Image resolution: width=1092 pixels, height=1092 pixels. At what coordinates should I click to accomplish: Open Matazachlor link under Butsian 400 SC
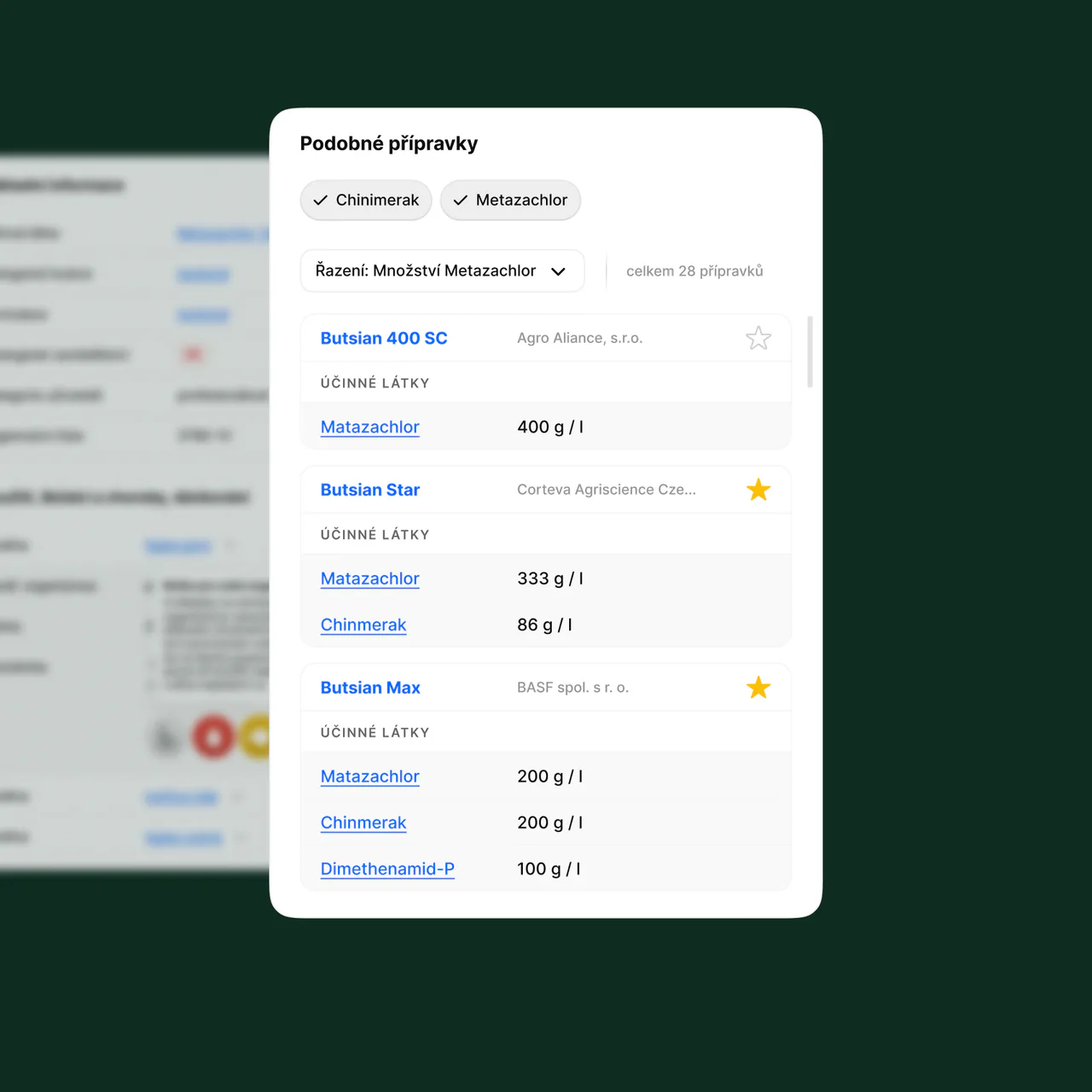(370, 427)
